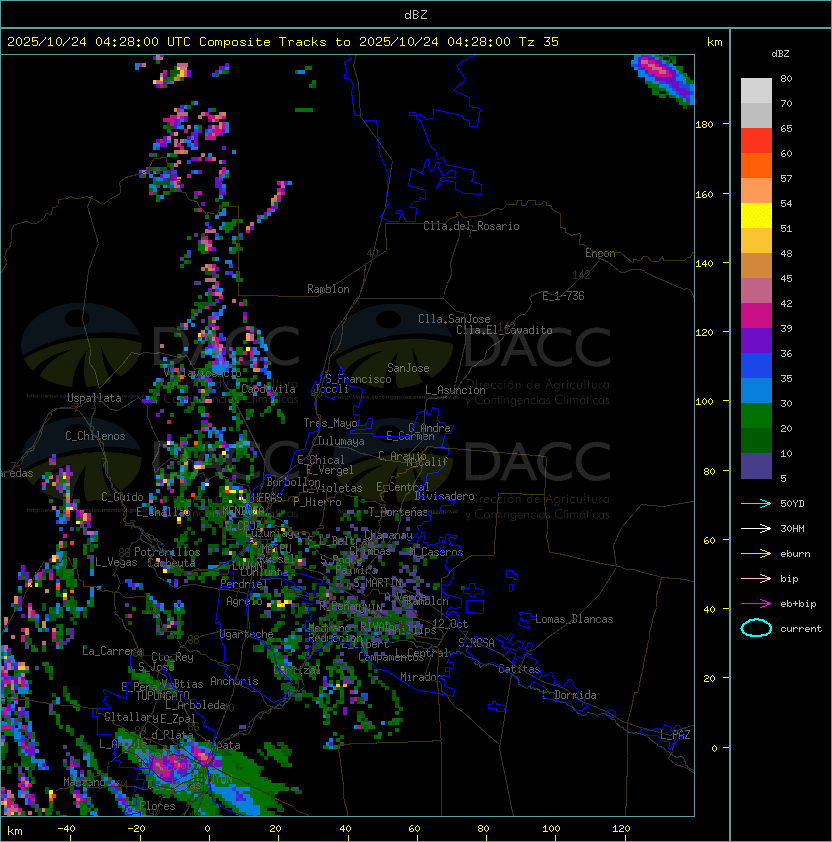Click the '100' tick on the vertical km axis
The height and width of the screenshot is (842, 832).
tap(704, 402)
